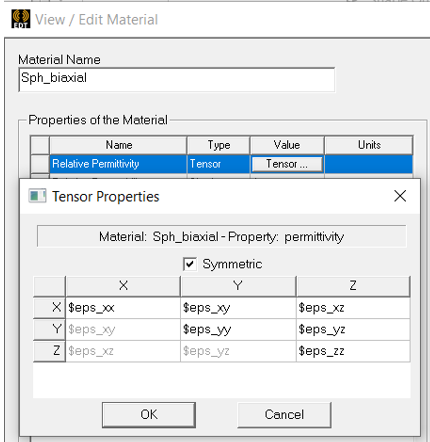
Task: Click the greyed $eps_yz cell in row Z
Action: point(238,351)
